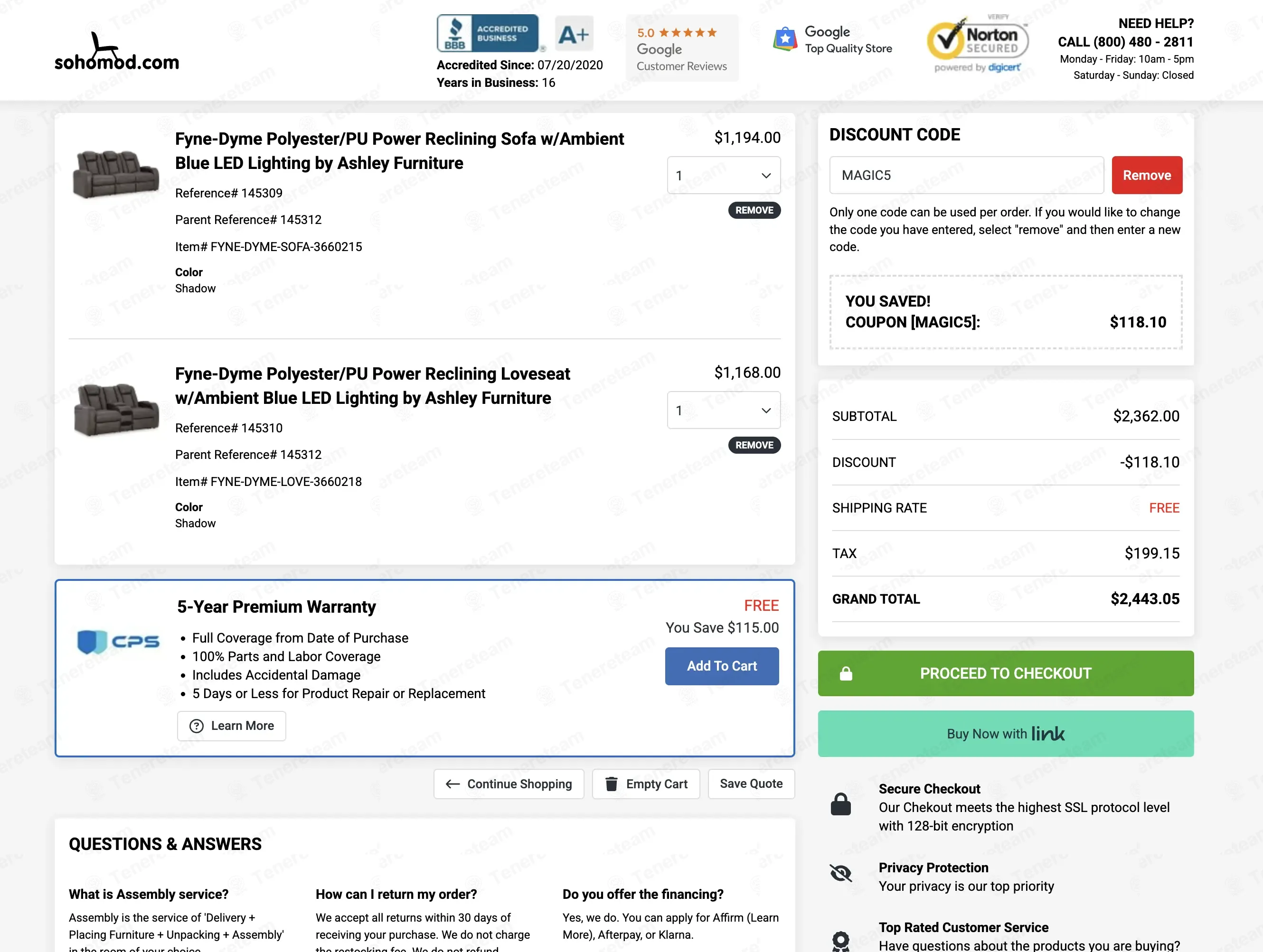Open quantity dropdown for the Reclining Sofa
The image size is (1263, 952).
coord(724,175)
